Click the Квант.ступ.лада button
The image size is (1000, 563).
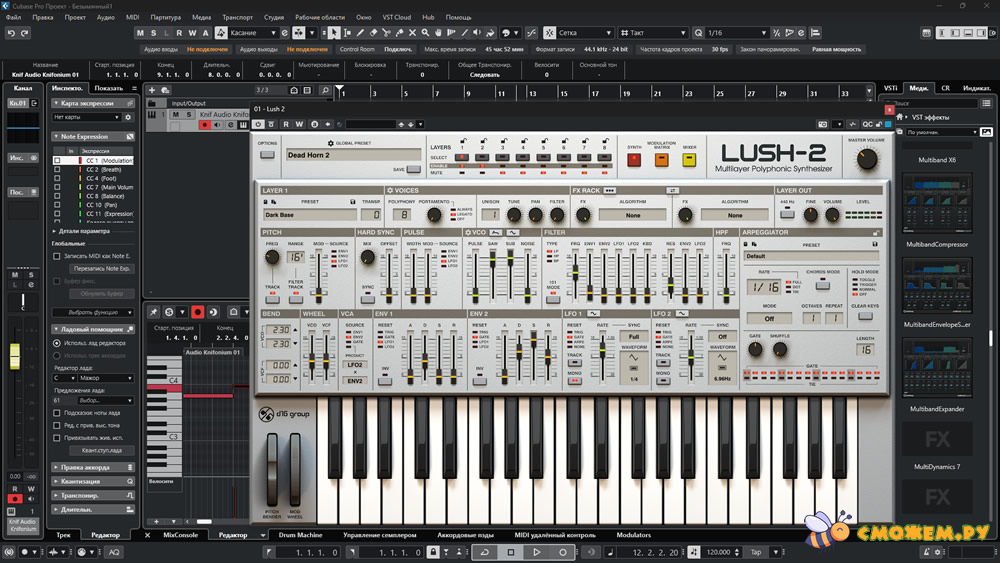point(101,451)
